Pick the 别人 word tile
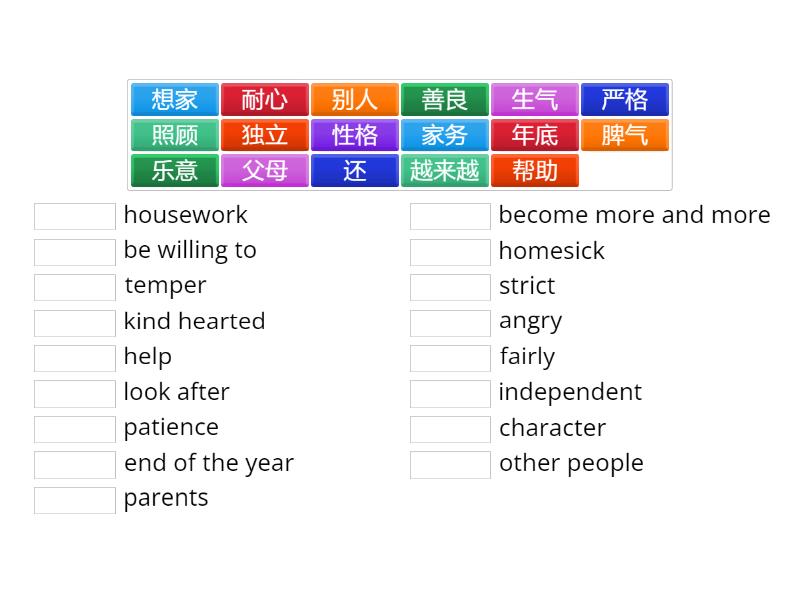The height and width of the screenshot is (600, 800). (355, 100)
